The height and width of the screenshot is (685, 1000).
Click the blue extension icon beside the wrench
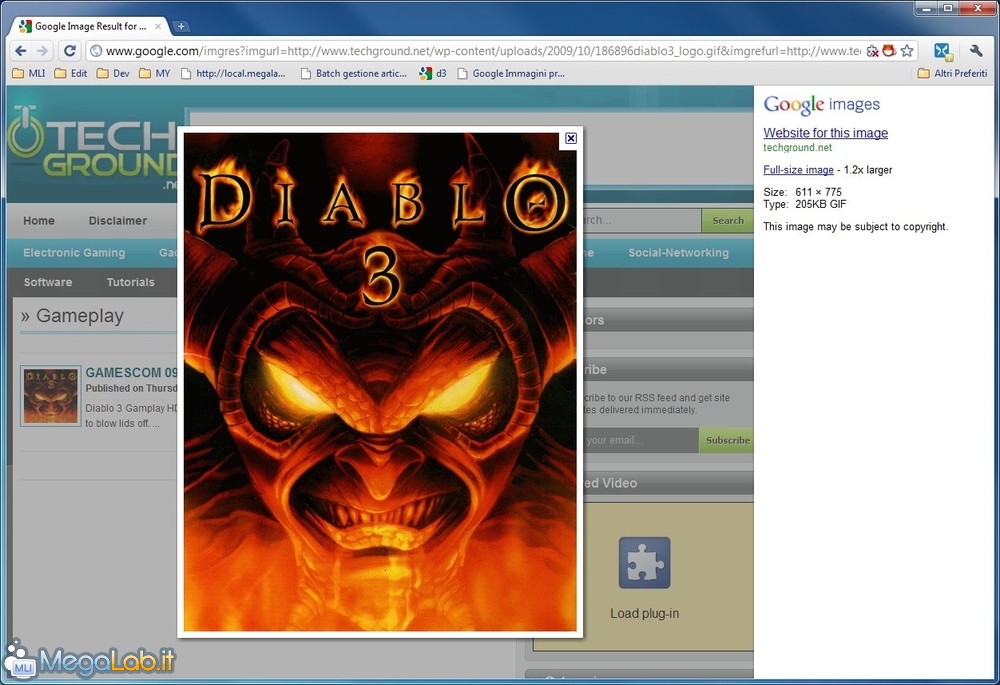942,51
